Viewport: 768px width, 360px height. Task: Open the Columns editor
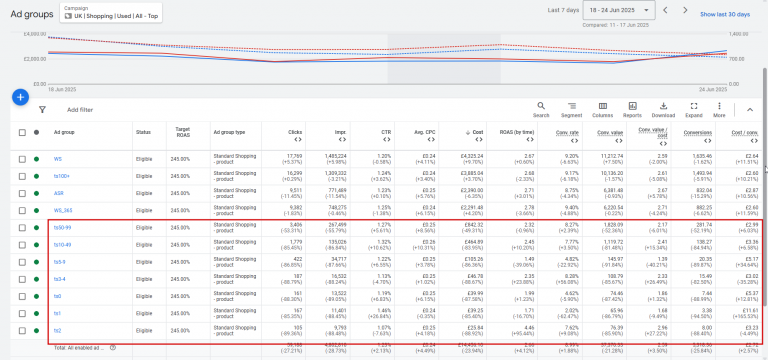click(602, 110)
